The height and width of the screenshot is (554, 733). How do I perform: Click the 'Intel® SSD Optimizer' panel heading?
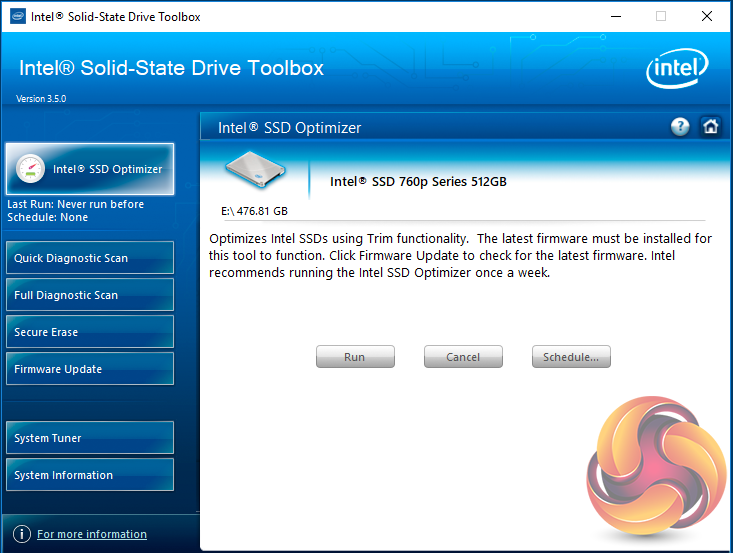[289, 128]
